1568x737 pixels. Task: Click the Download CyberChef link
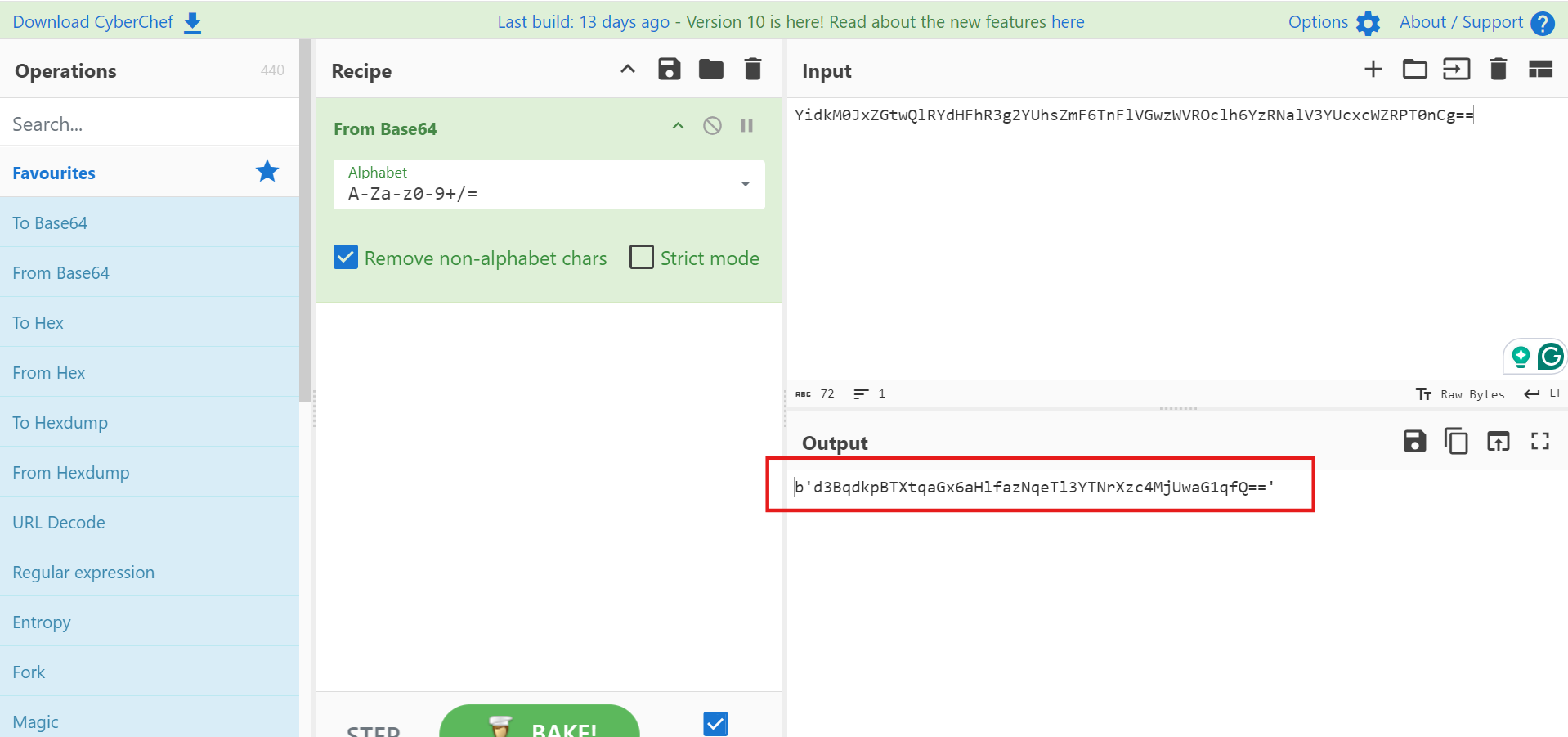click(92, 22)
